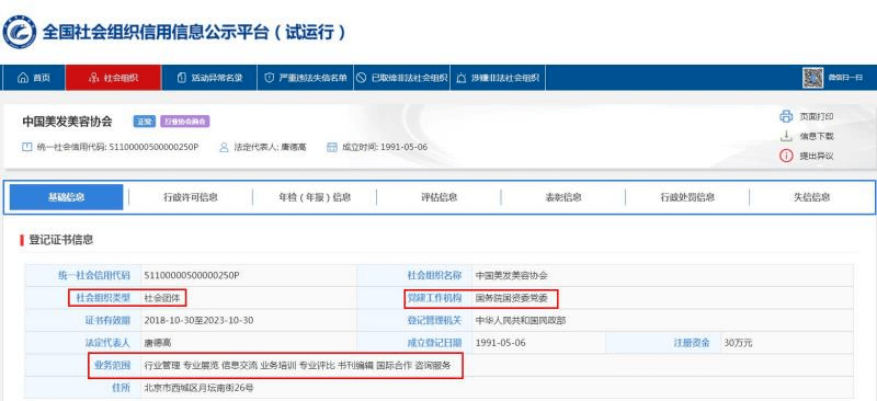Click the table date value 1991-05-06

point(501,343)
